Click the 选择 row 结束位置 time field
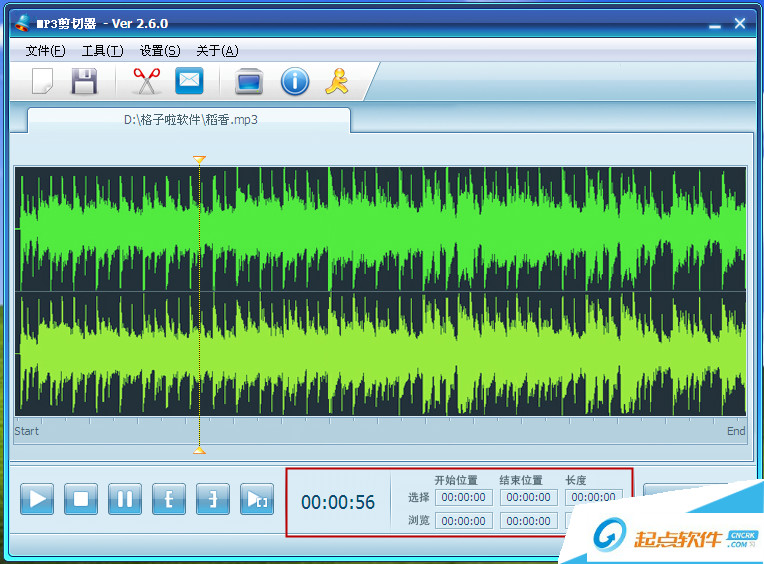The width and height of the screenshot is (764, 564). (529, 497)
